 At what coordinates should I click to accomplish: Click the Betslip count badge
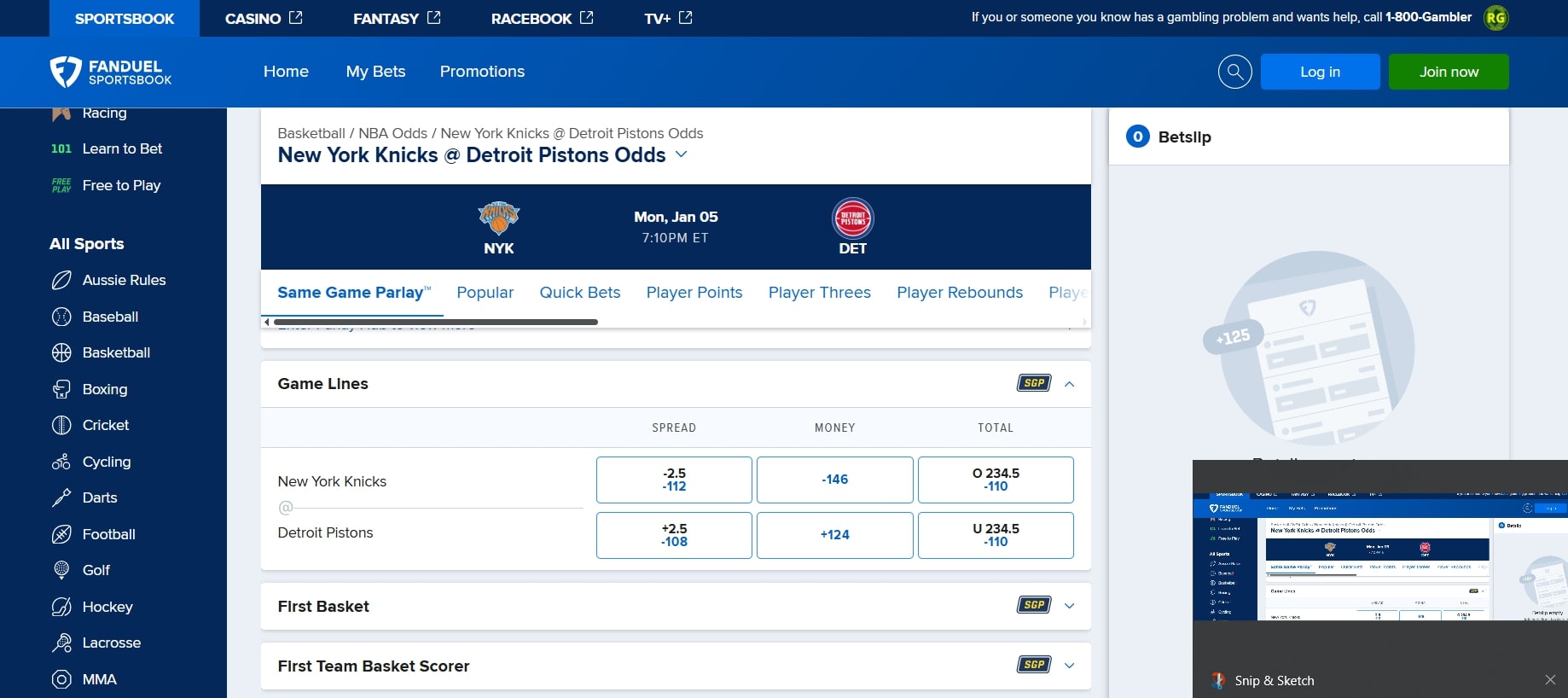(1138, 137)
